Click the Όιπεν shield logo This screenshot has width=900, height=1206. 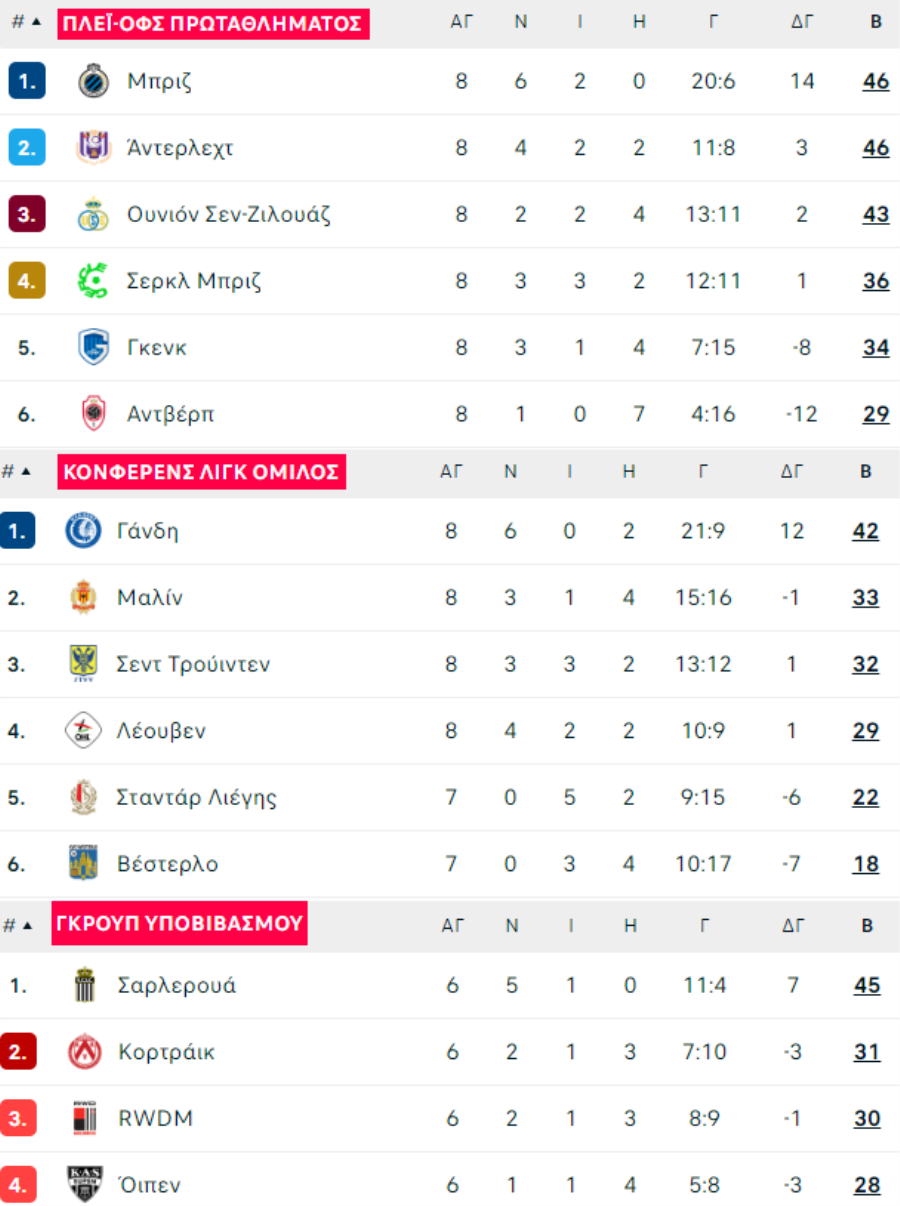[x=85, y=1185]
